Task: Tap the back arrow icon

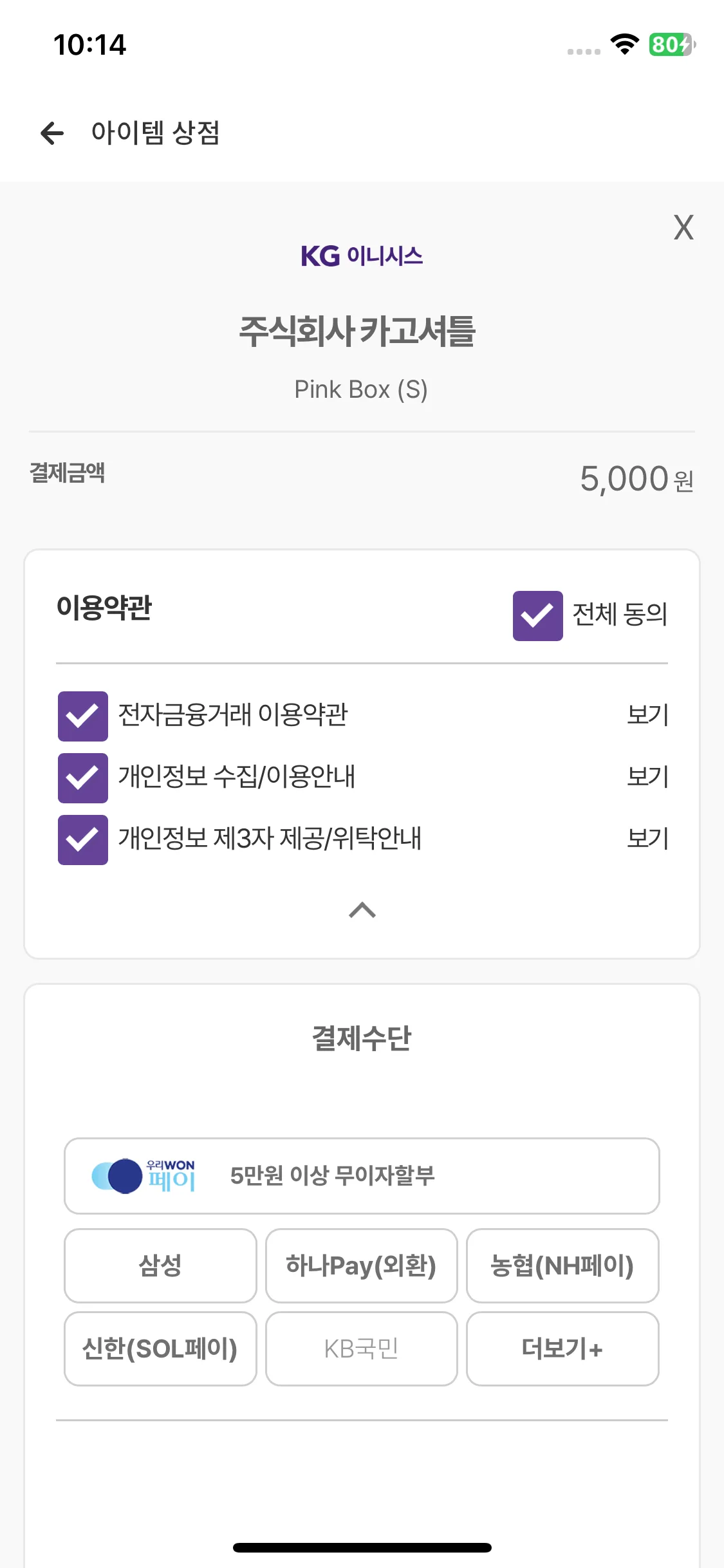Action: click(52, 133)
